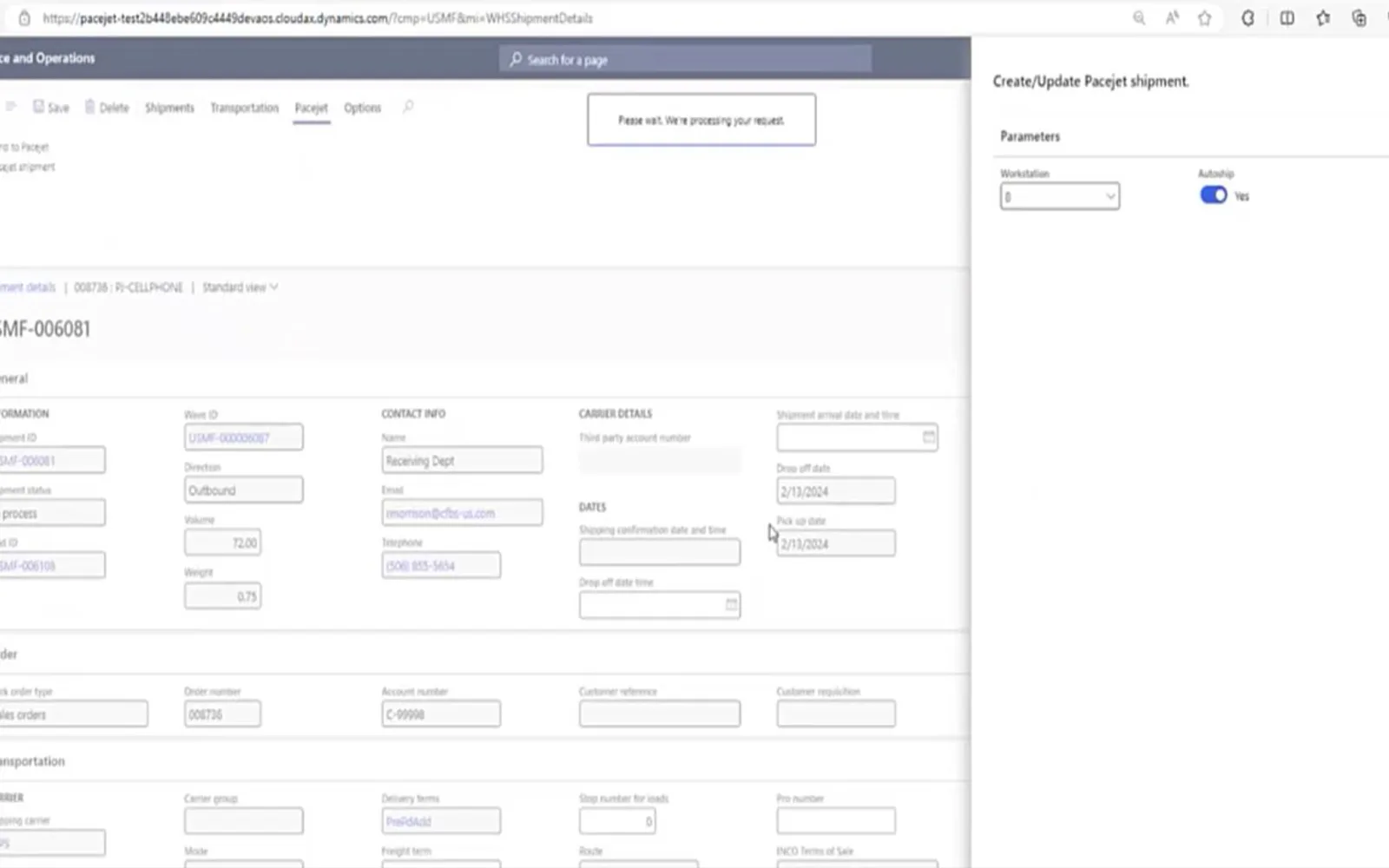Click the Account number field
This screenshot has height=868, width=1389.
pos(441,714)
